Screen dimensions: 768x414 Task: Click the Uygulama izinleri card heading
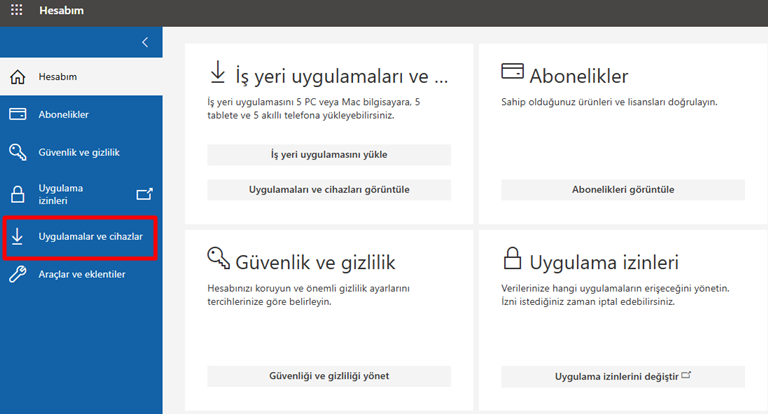[604, 263]
